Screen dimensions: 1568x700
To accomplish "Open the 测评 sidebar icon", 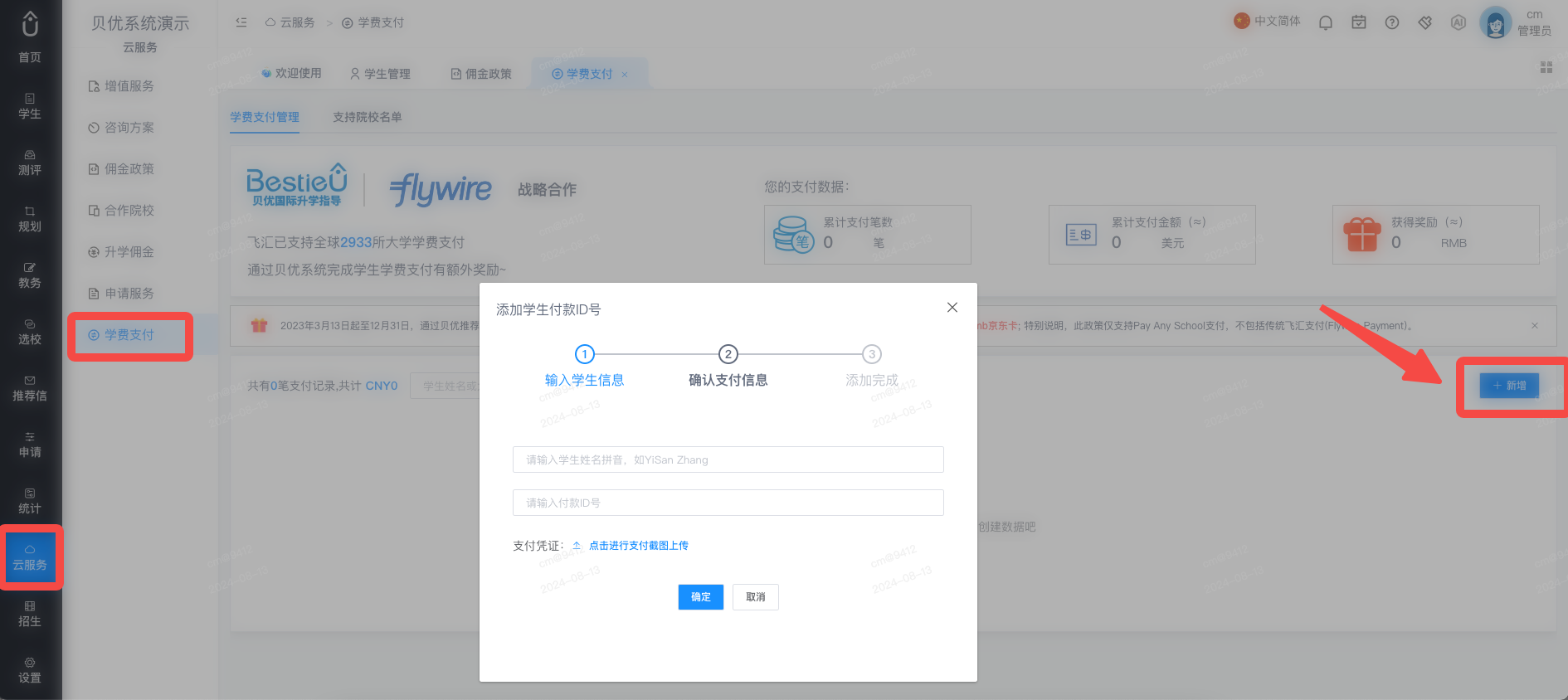I will [x=30, y=163].
